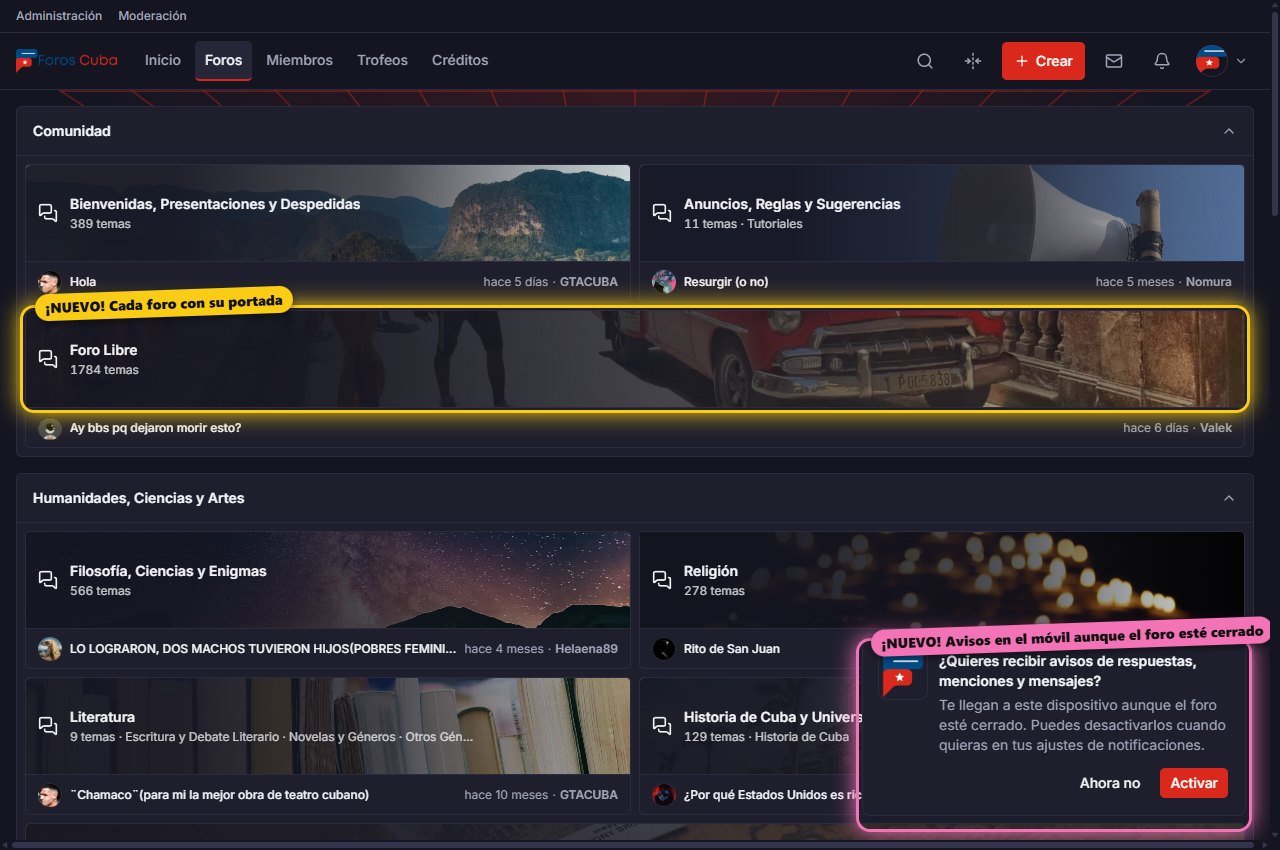Click the forum icon beside Bienvenidas, Presentaciones y Despedidas
This screenshot has width=1280, height=850.
point(48,213)
